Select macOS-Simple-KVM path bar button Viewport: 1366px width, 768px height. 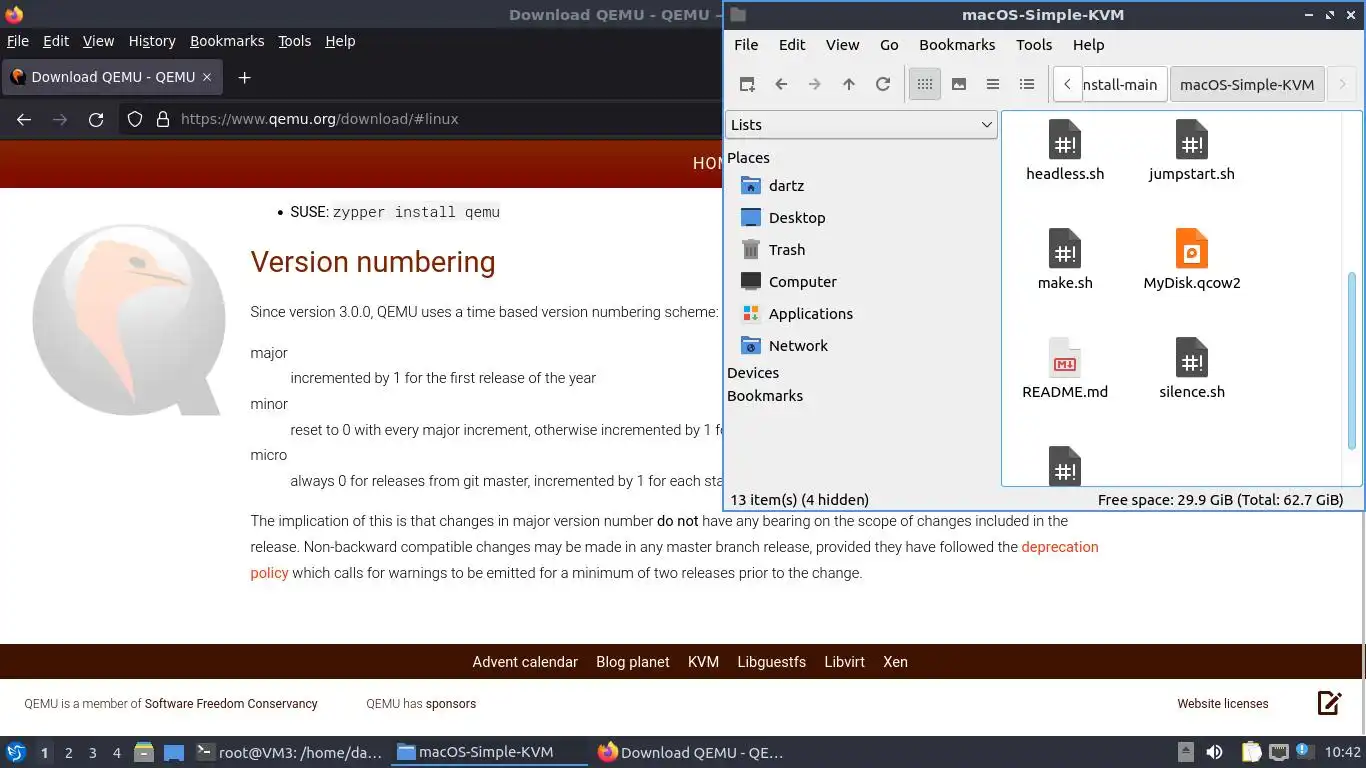tap(1247, 84)
